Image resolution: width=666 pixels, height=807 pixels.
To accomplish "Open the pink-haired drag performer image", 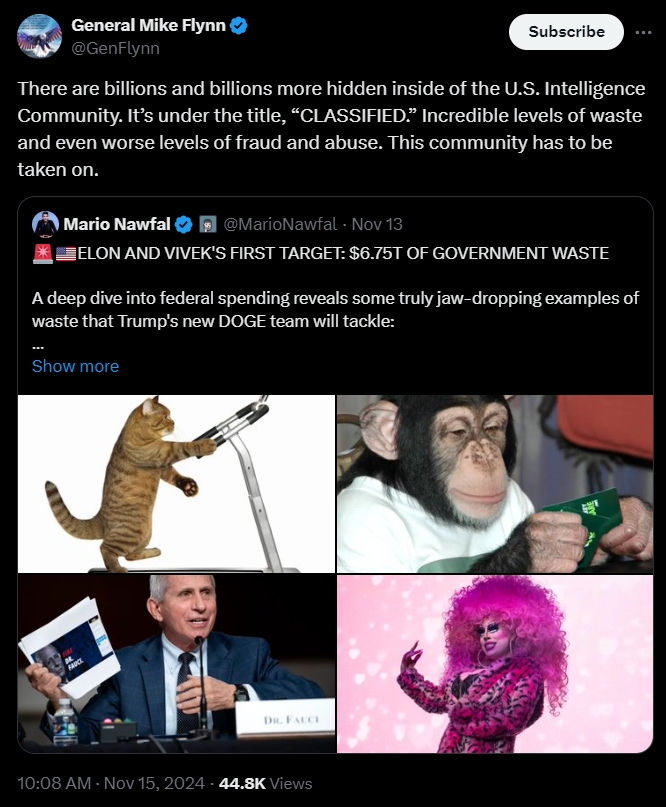I will click(x=495, y=664).
